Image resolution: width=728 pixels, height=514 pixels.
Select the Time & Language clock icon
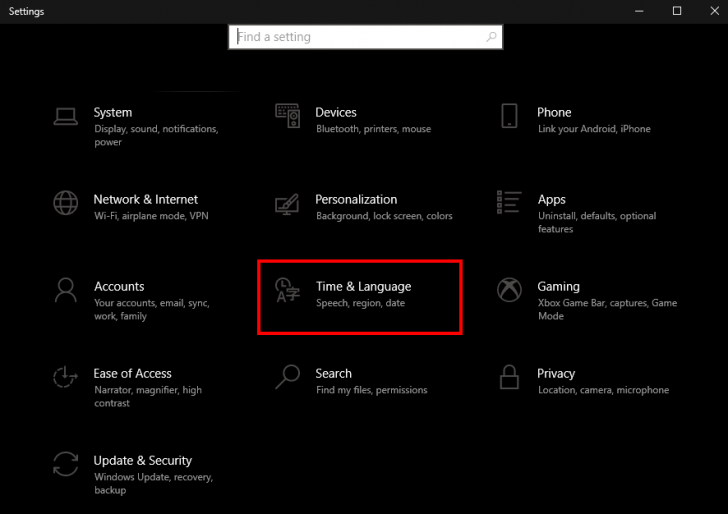288,290
